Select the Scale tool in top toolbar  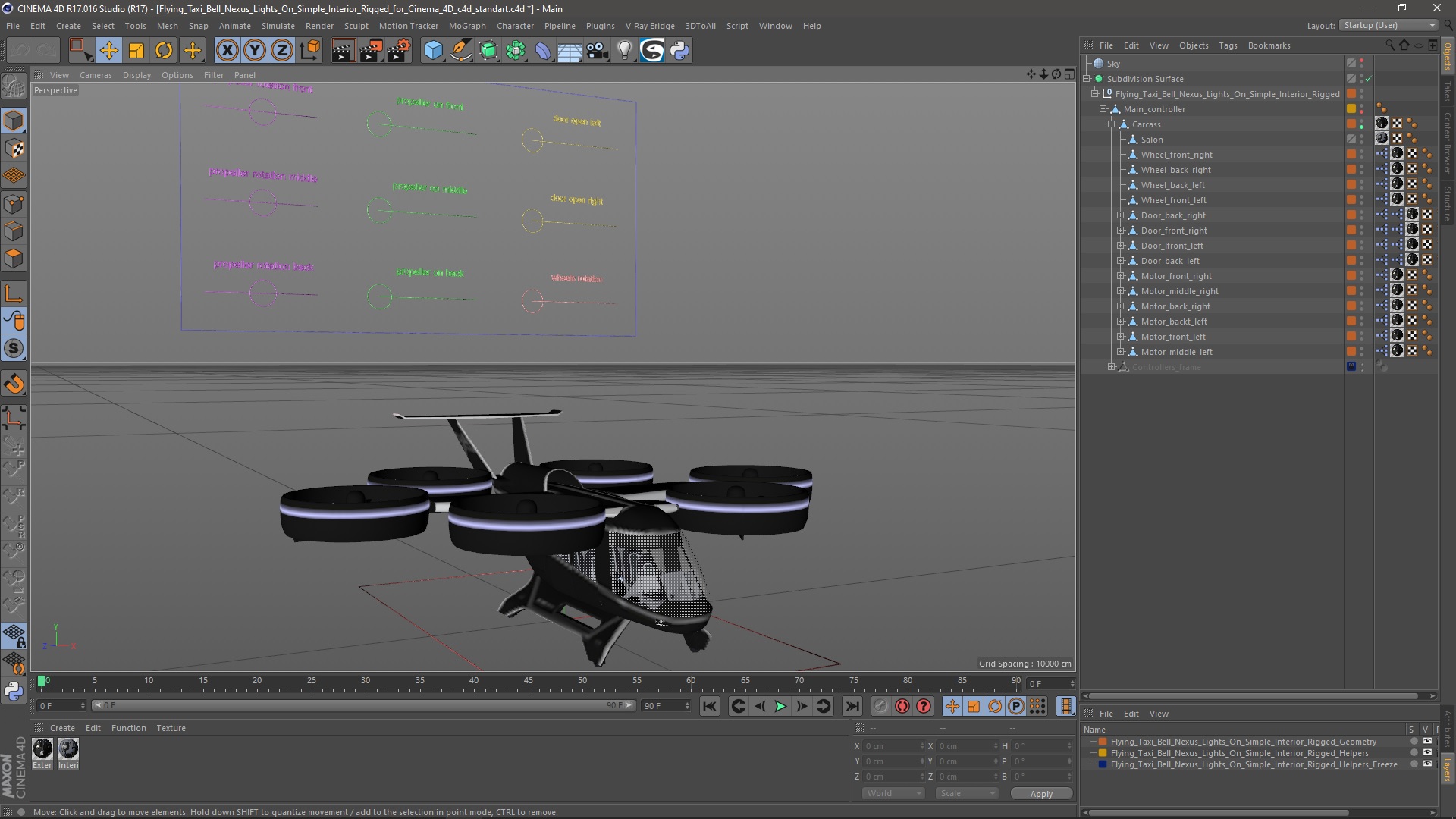(136, 50)
